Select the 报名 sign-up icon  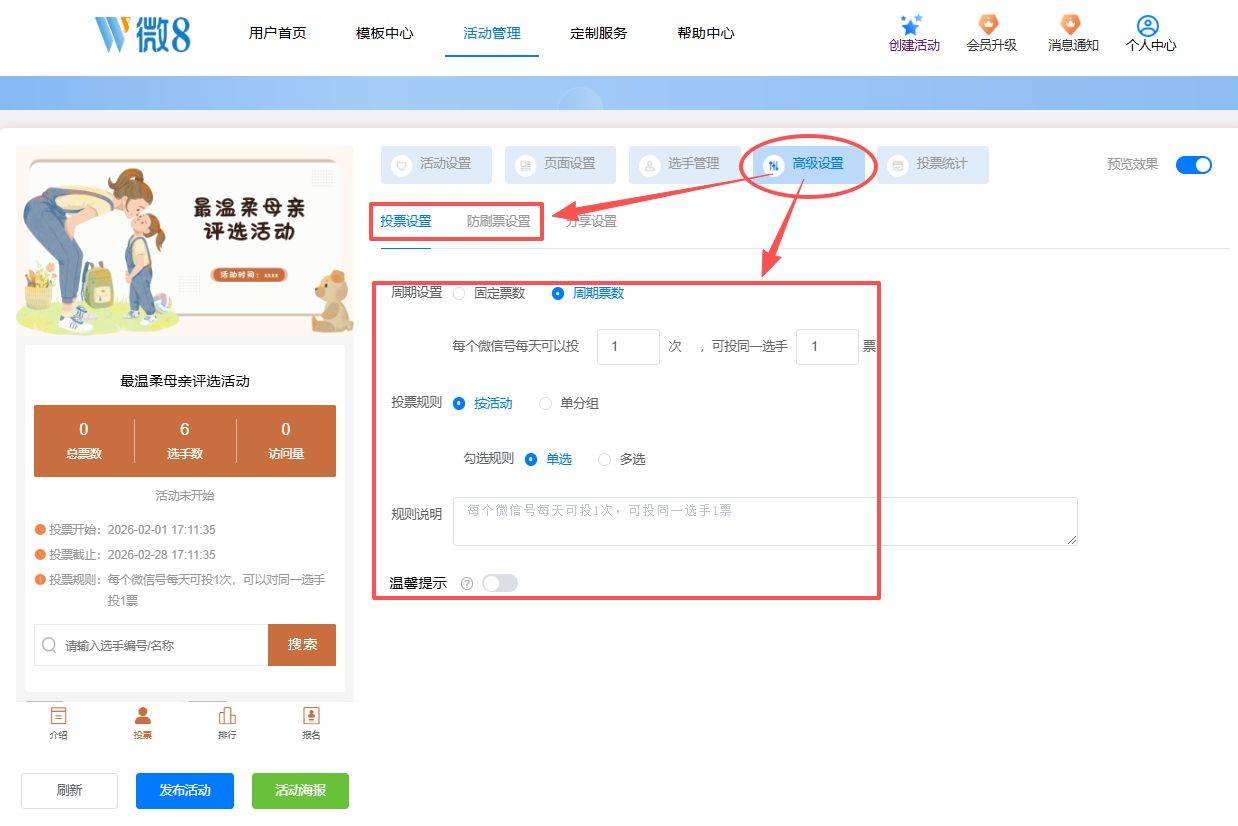coord(311,716)
